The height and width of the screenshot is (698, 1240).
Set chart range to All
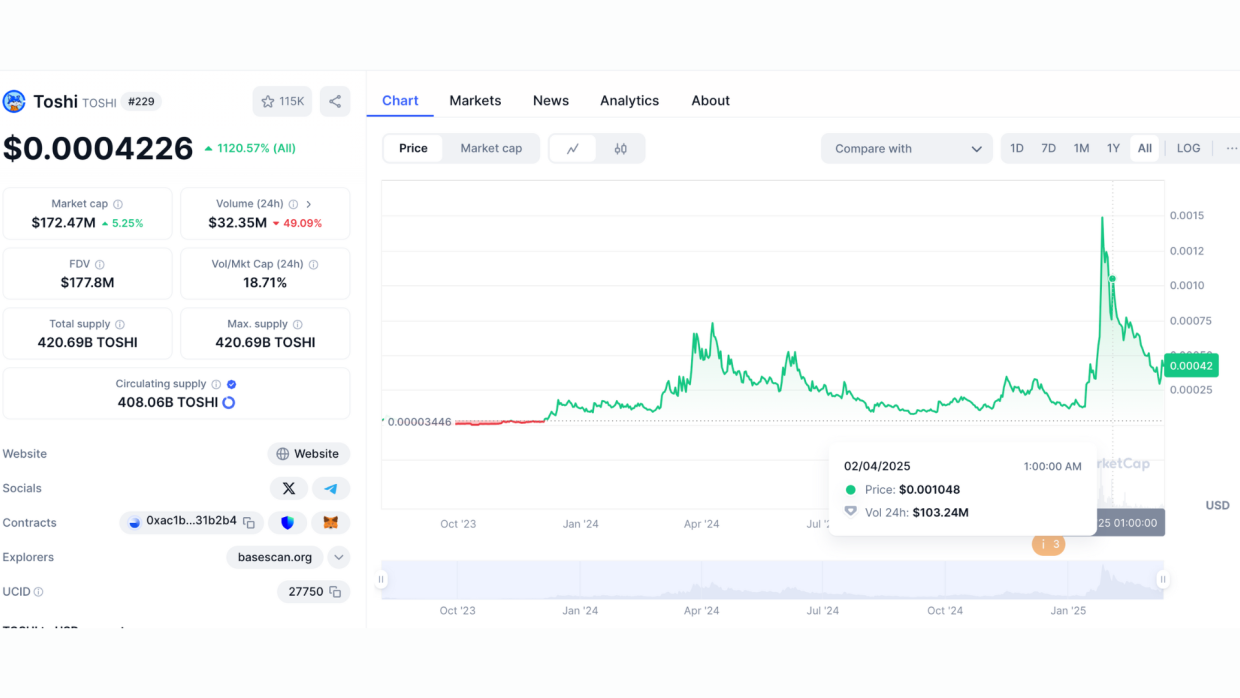[x=1145, y=148]
